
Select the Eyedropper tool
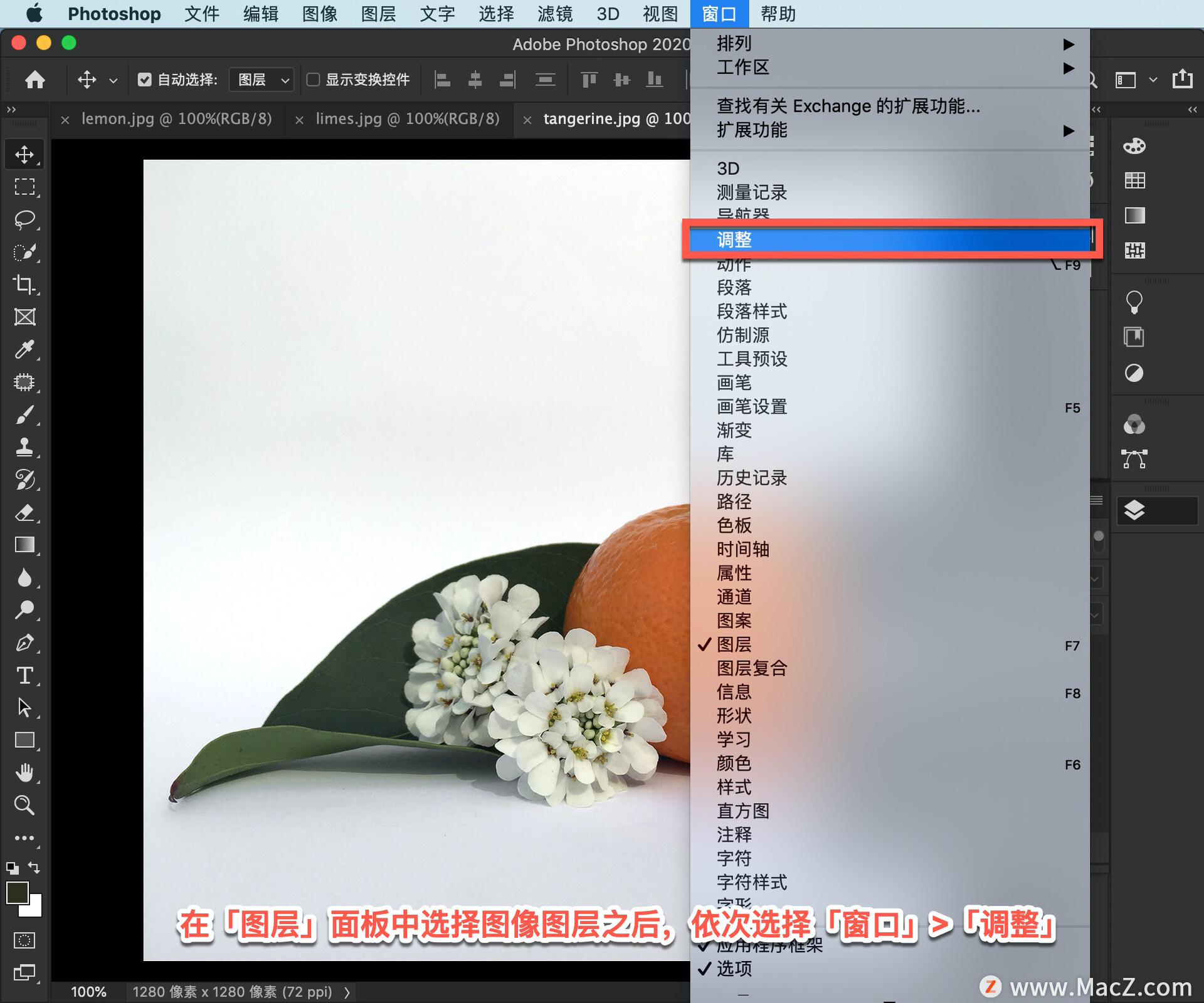point(25,349)
